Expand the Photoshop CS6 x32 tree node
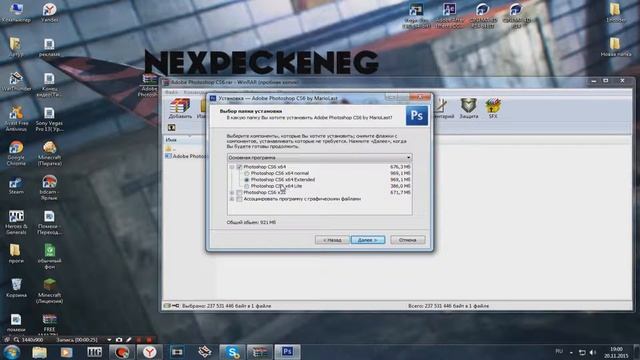 tap(232, 193)
